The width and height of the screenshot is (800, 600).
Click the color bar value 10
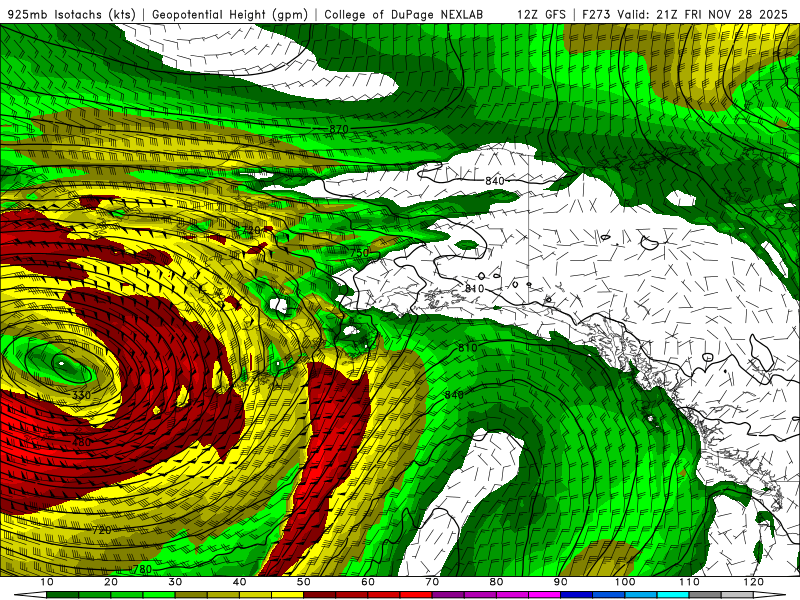coord(46,582)
